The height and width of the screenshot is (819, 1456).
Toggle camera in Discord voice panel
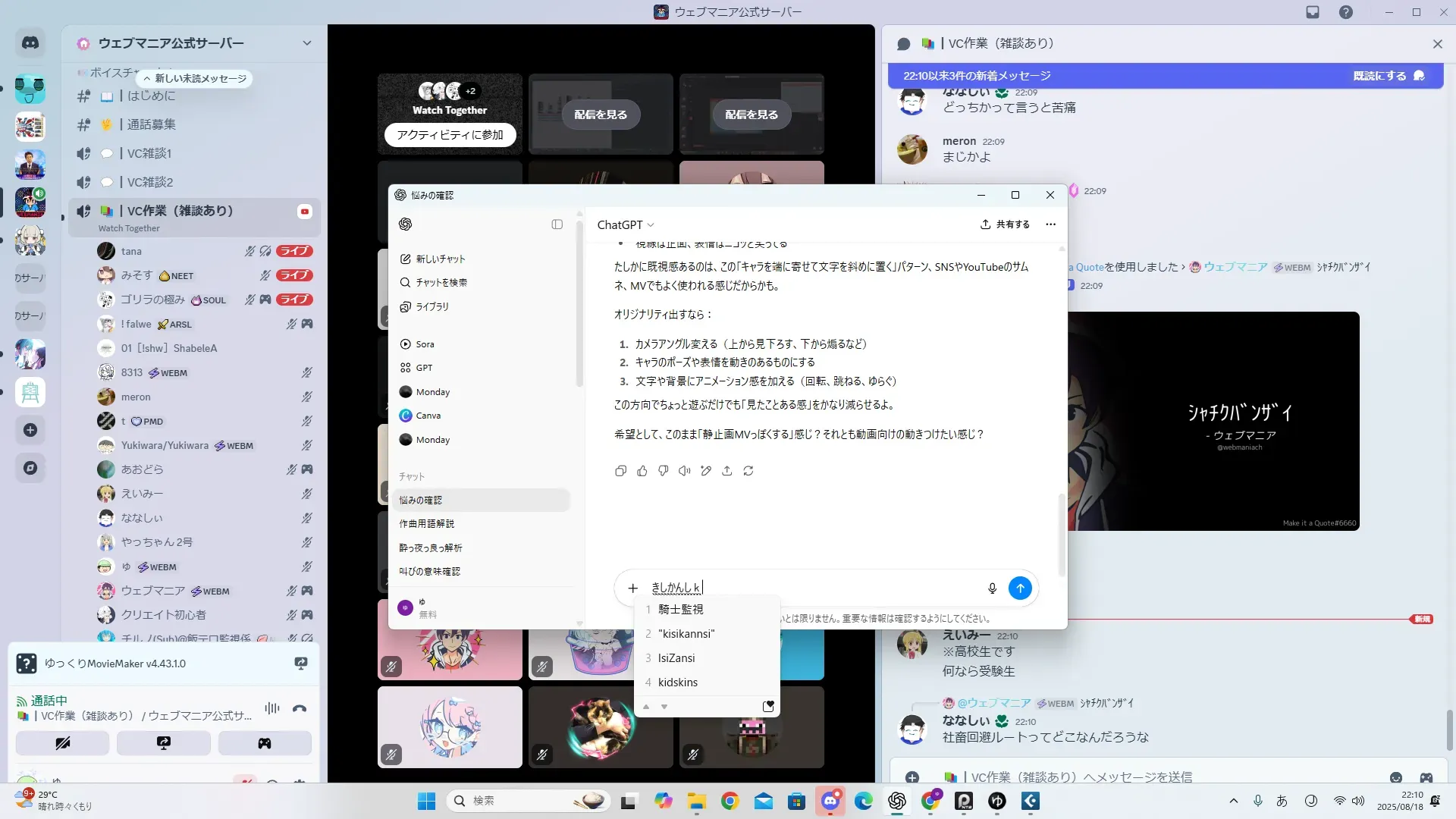point(62,743)
